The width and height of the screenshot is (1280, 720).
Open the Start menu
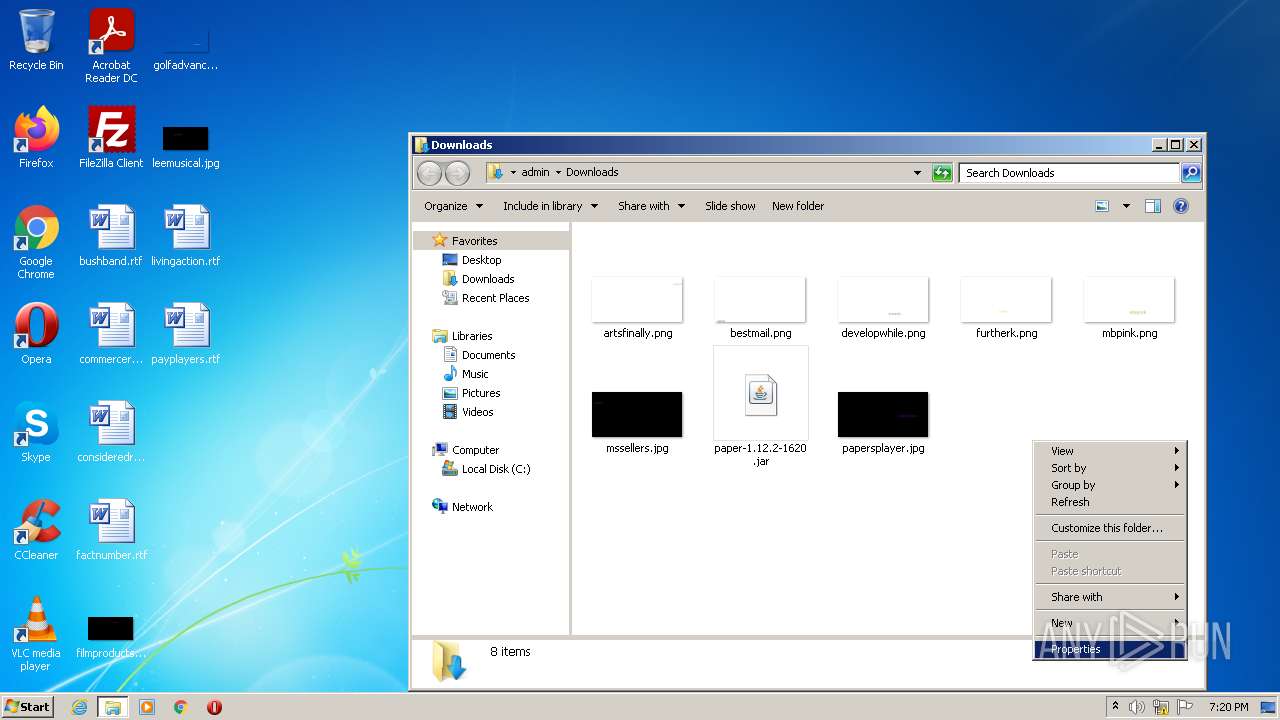click(x=28, y=707)
